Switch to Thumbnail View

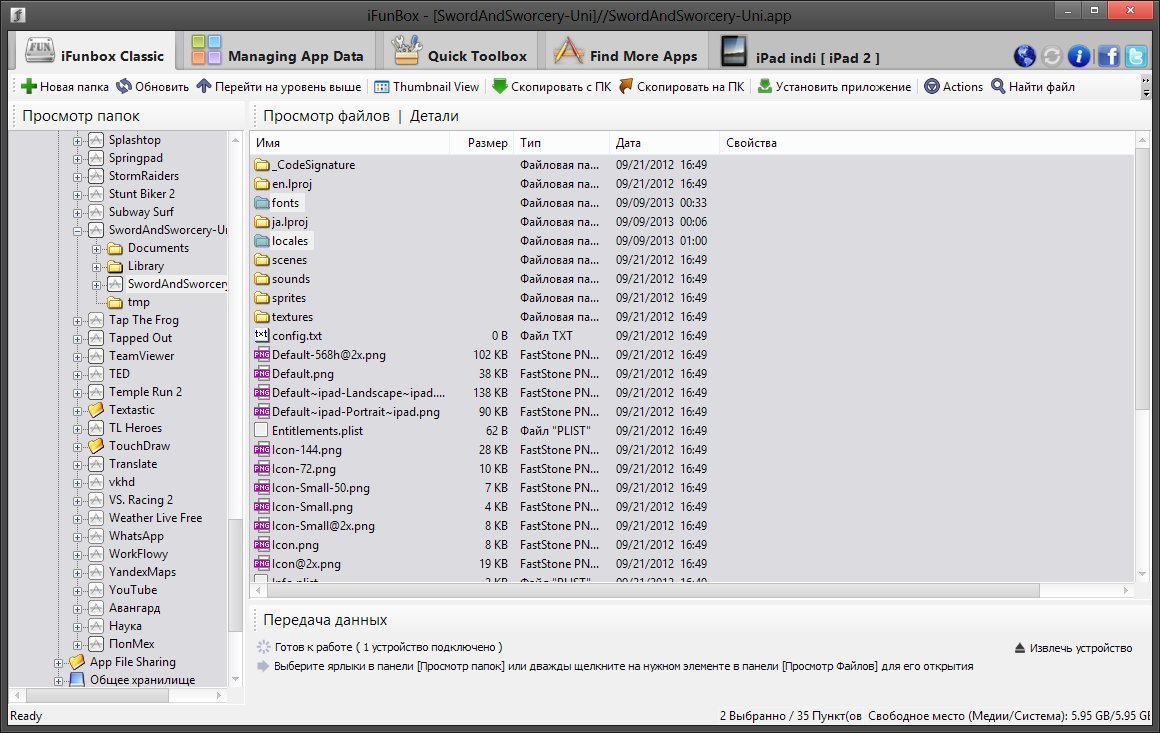click(x=426, y=87)
